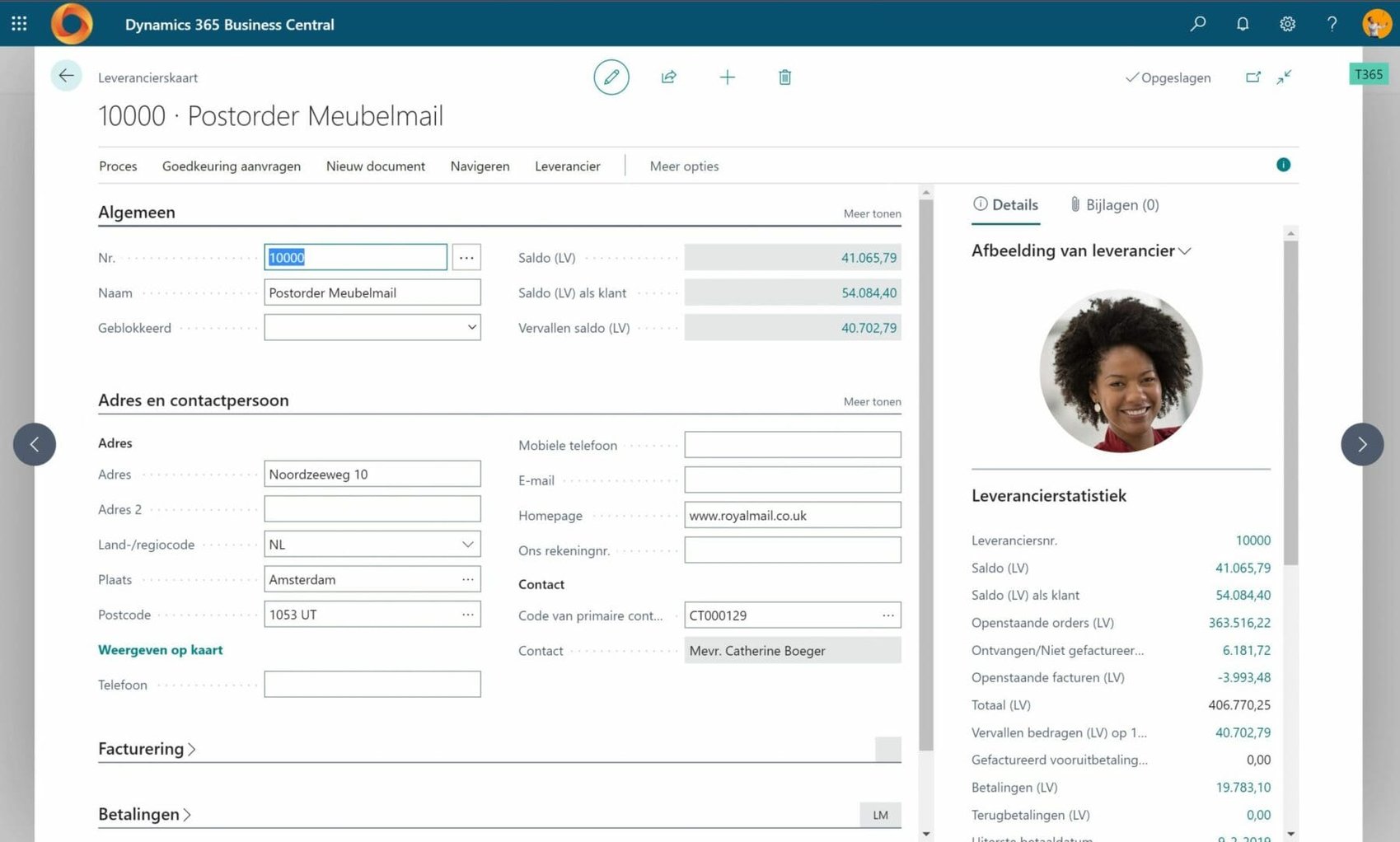
Task: Open the notifications bell
Action: pyautogui.click(x=1243, y=24)
